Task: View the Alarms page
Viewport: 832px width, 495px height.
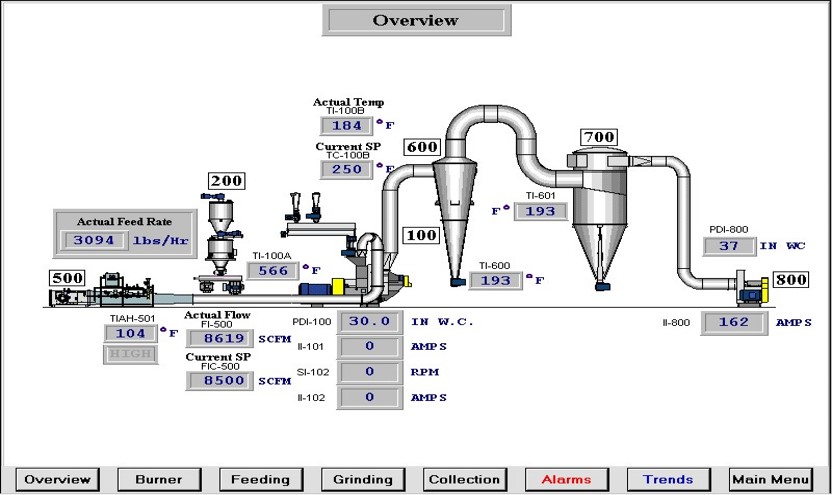Action: [566, 479]
